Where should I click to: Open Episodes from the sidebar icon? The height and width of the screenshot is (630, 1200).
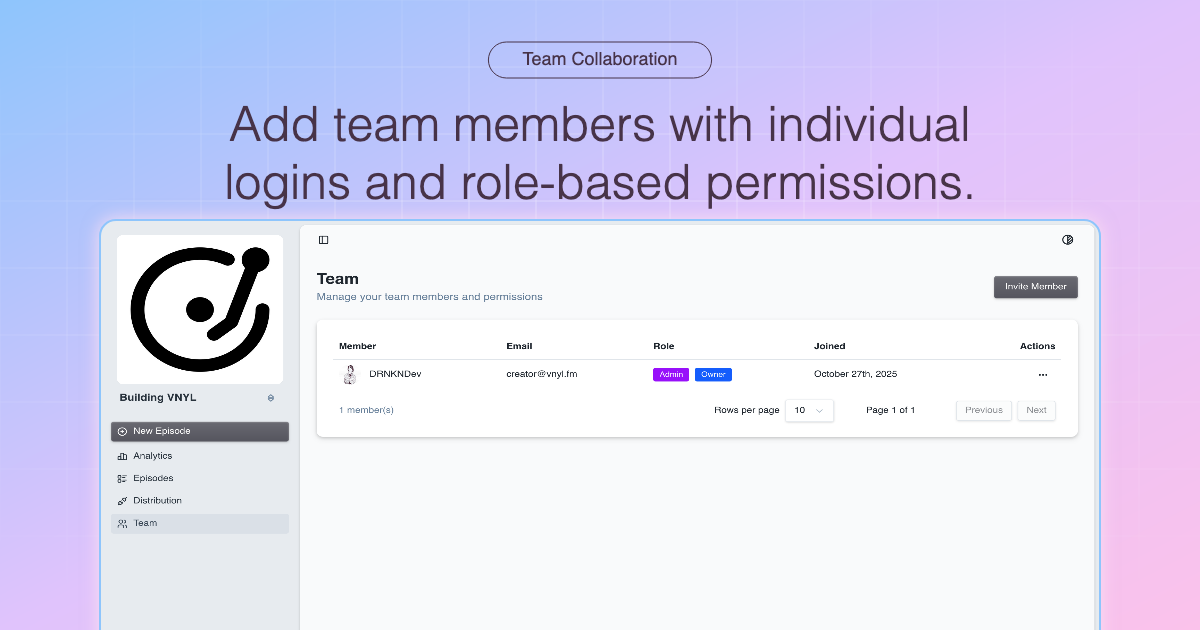[123, 478]
